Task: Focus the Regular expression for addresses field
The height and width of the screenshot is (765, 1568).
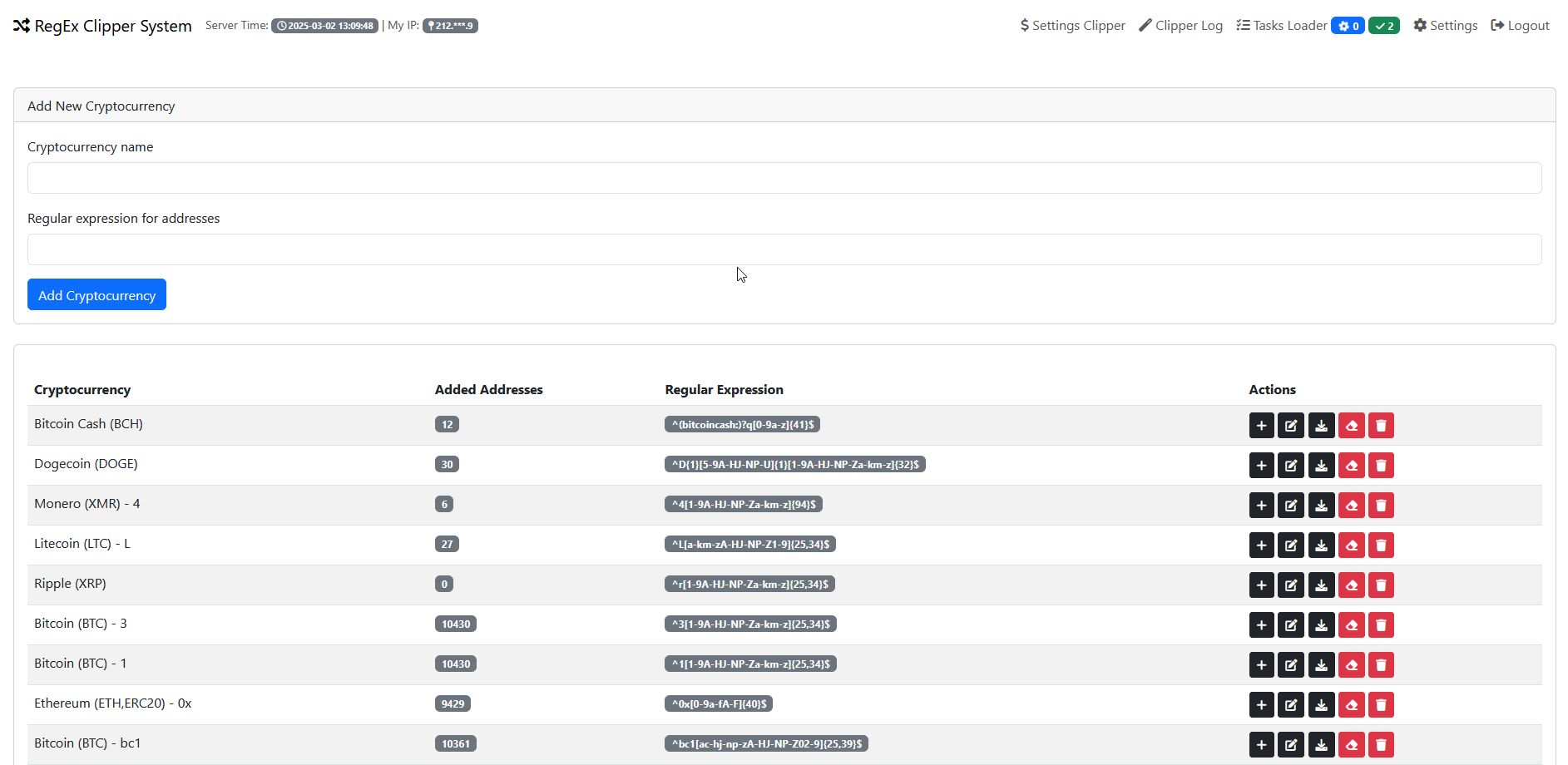Action: click(784, 249)
